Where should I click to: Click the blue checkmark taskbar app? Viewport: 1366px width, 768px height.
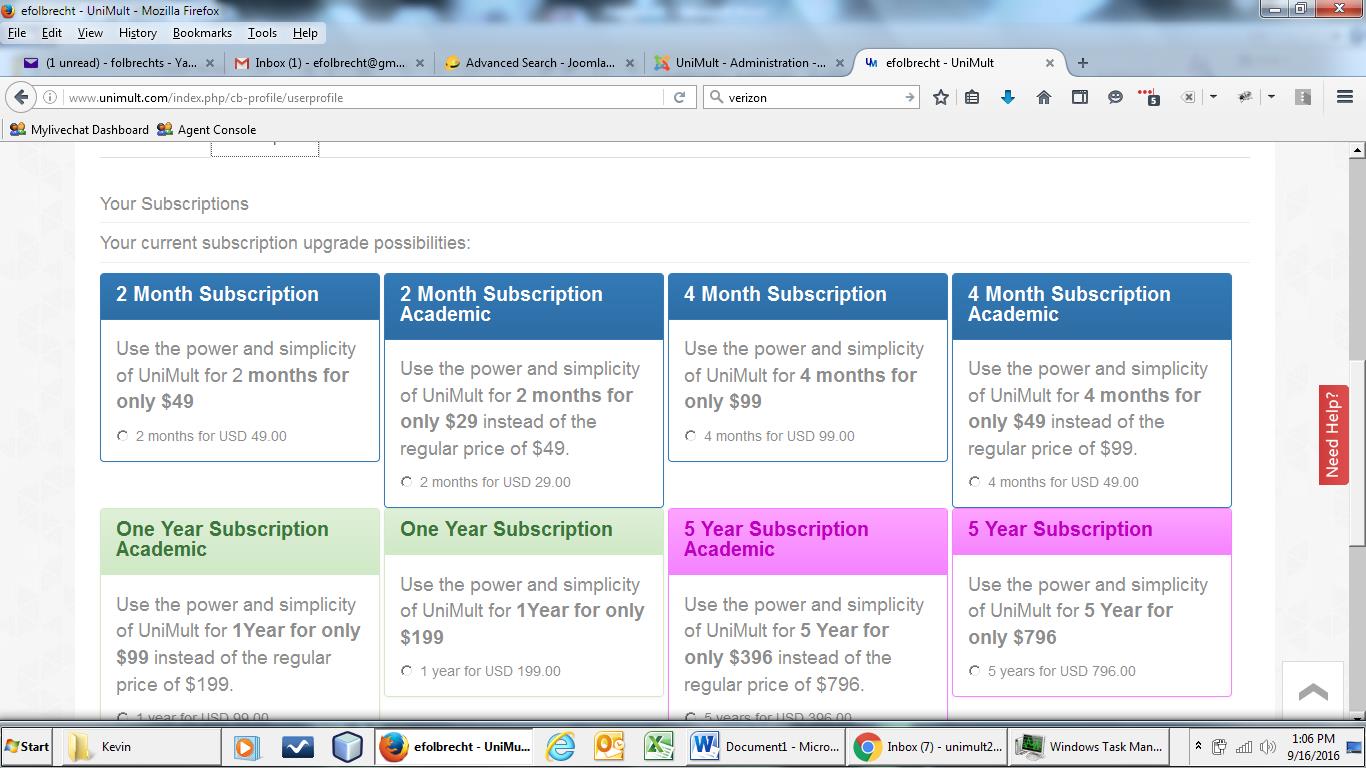[297, 747]
